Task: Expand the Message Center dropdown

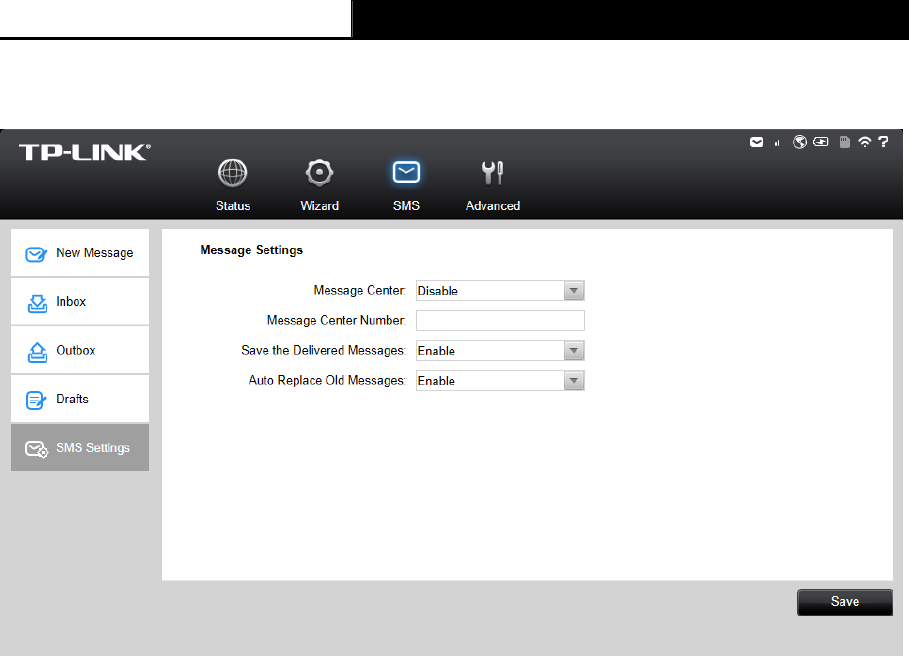Action: 500,290
